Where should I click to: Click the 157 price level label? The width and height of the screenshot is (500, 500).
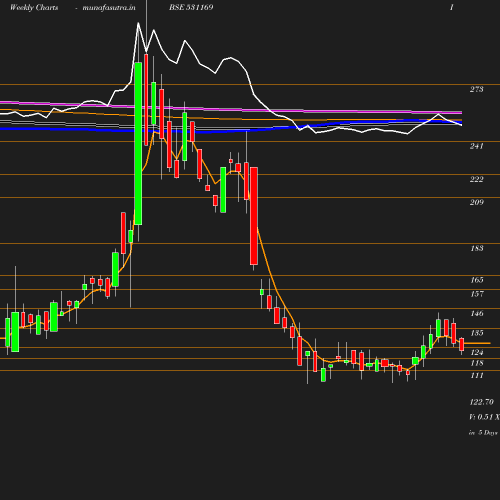click(476, 294)
